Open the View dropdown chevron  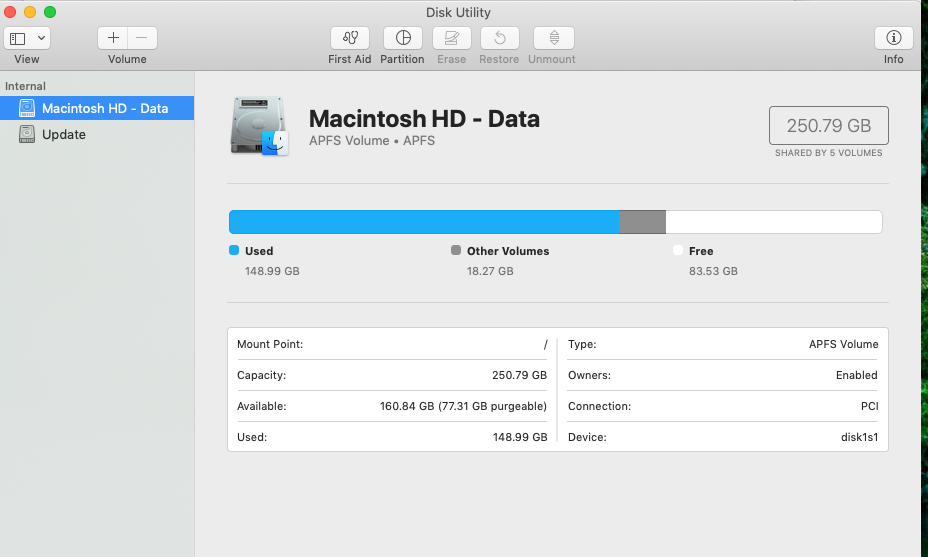(41, 38)
